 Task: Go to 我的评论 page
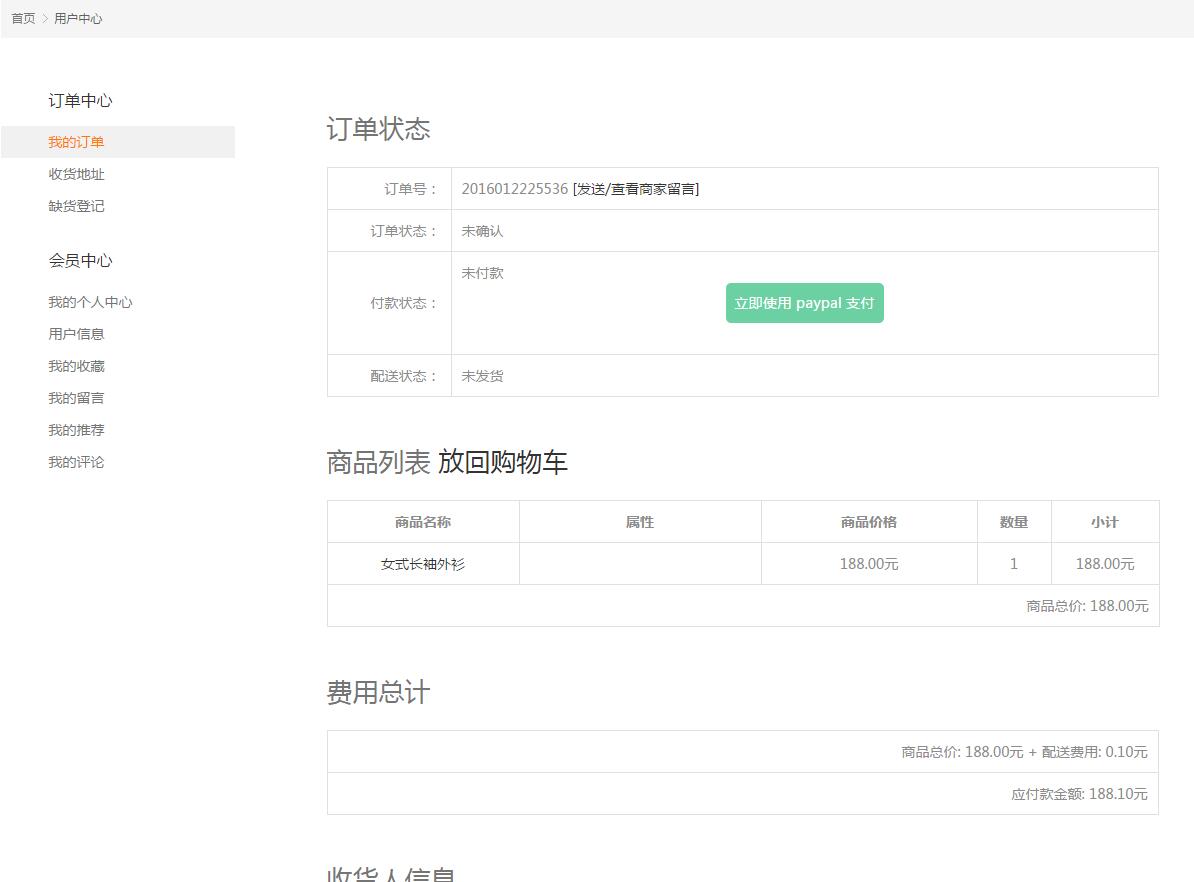tap(76, 462)
